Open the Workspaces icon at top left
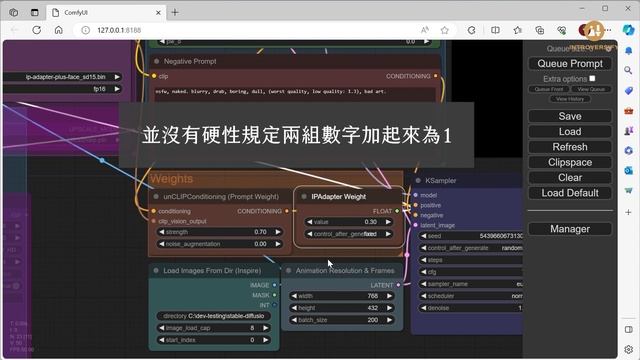640x360 pixels. (x=13, y=12)
